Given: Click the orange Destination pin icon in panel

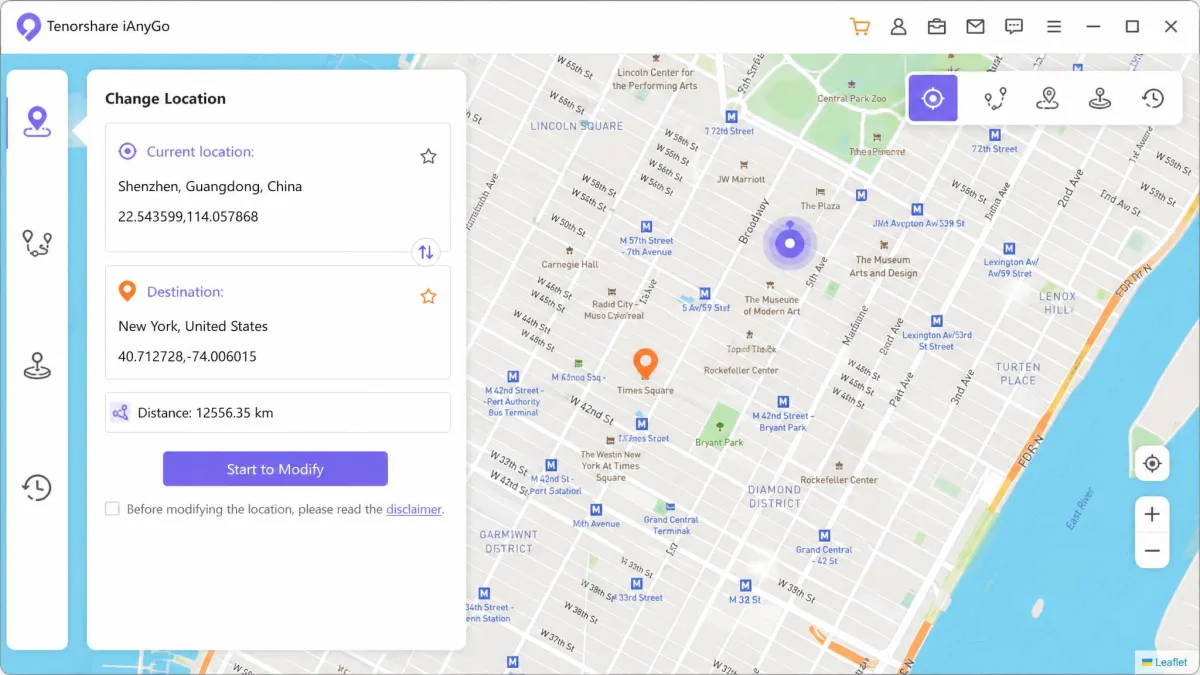Looking at the screenshot, I should pyautogui.click(x=127, y=291).
